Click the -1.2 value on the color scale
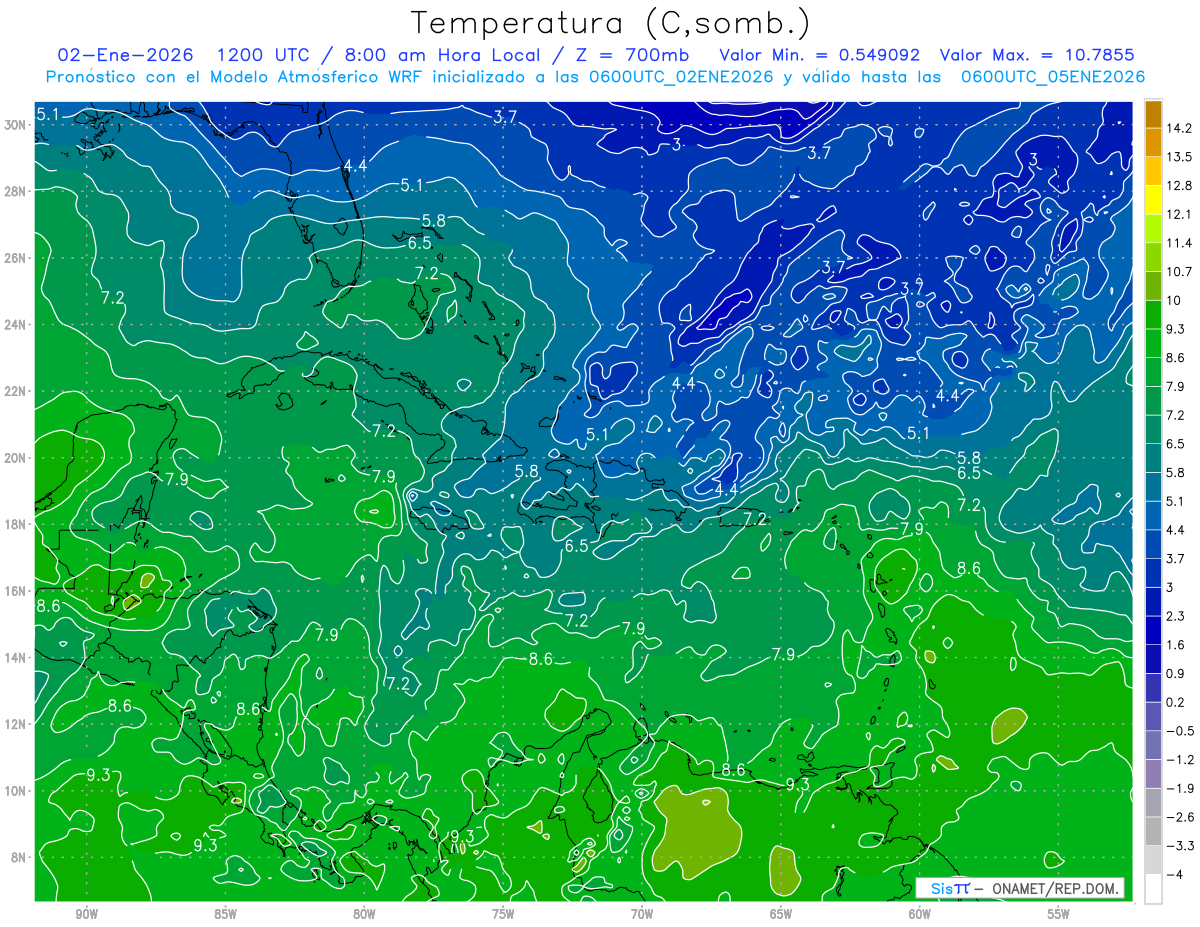1200x927 pixels. (1181, 760)
